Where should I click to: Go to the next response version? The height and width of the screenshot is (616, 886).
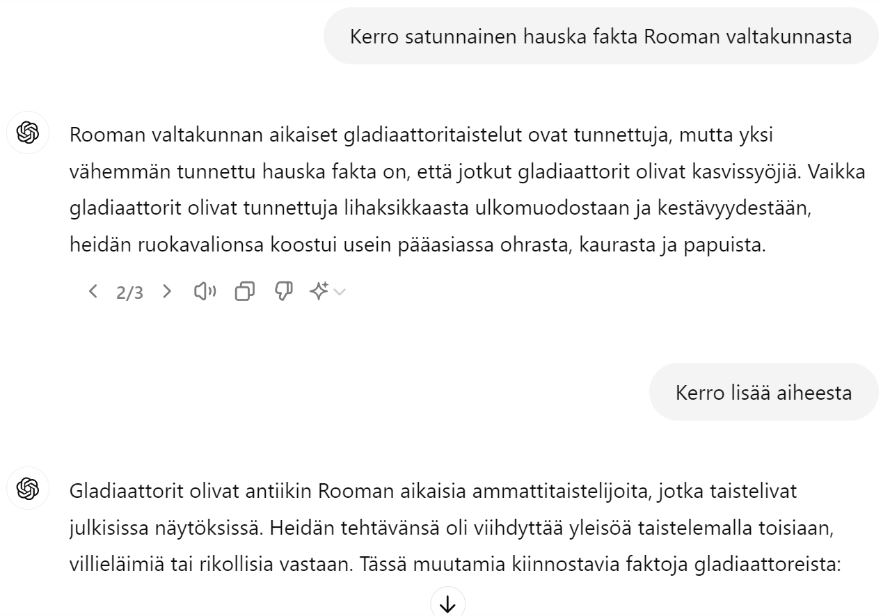(166, 291)
